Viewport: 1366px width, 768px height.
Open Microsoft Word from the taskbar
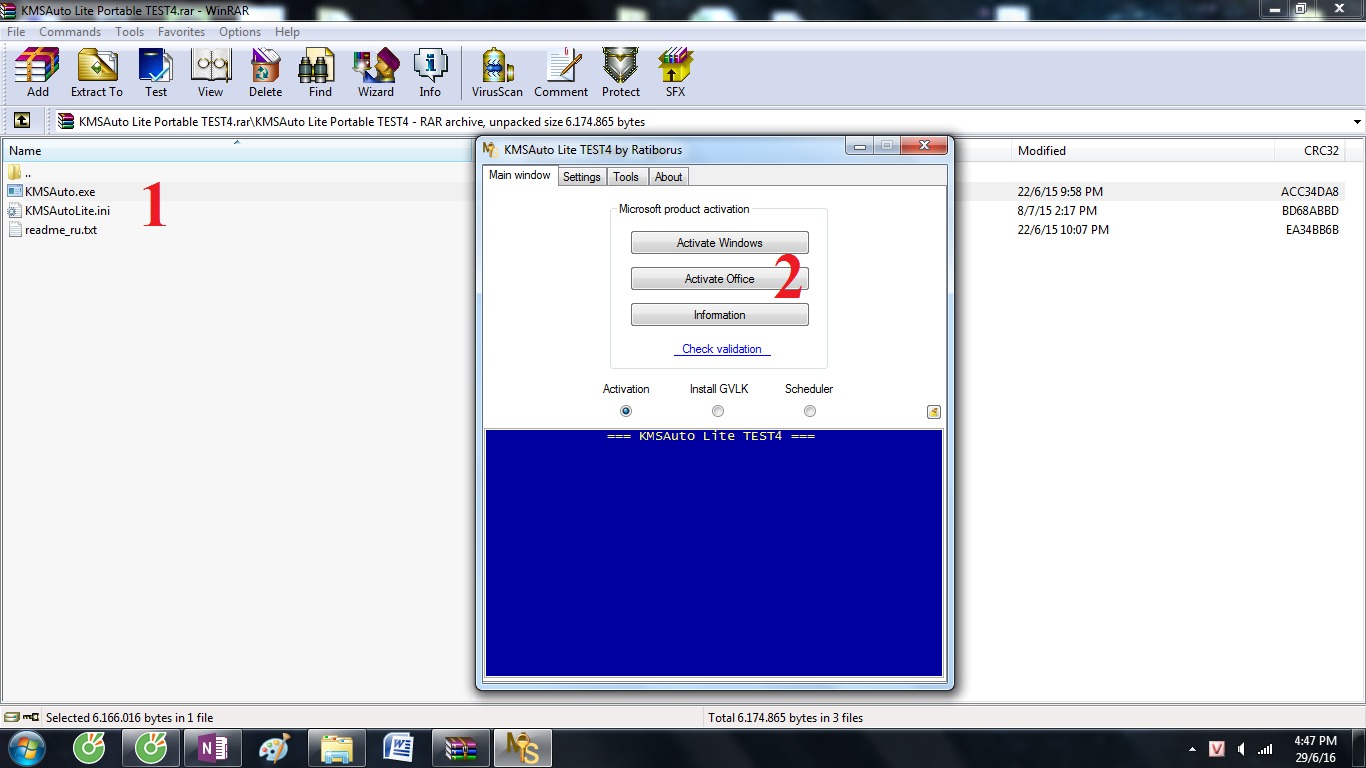coord(399,748)
